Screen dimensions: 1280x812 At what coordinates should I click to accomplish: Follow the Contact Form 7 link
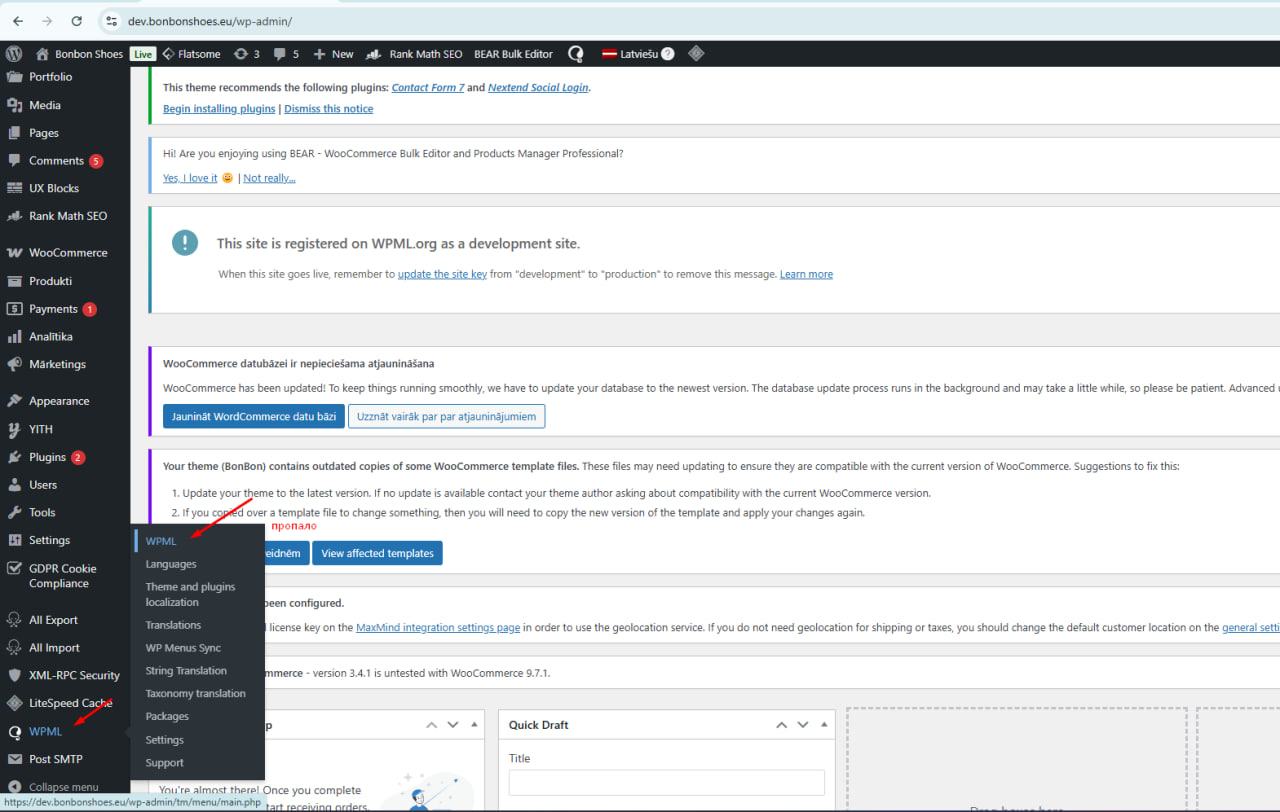(x=428, y=88)
